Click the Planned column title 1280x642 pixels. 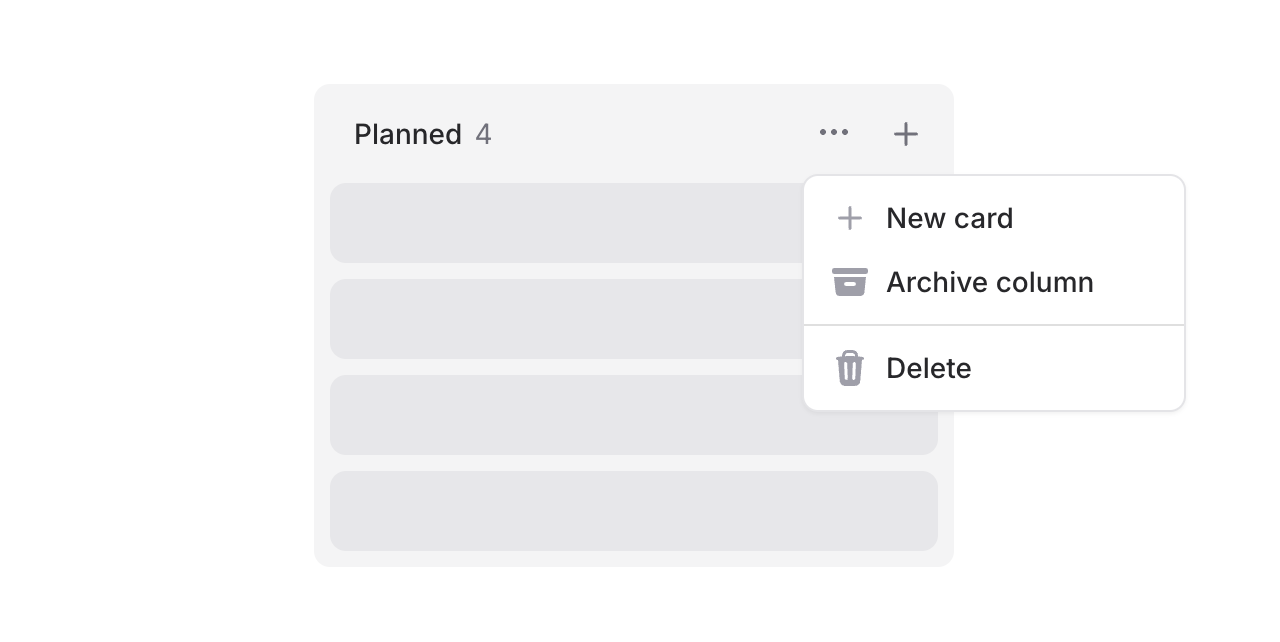point(407,133)
